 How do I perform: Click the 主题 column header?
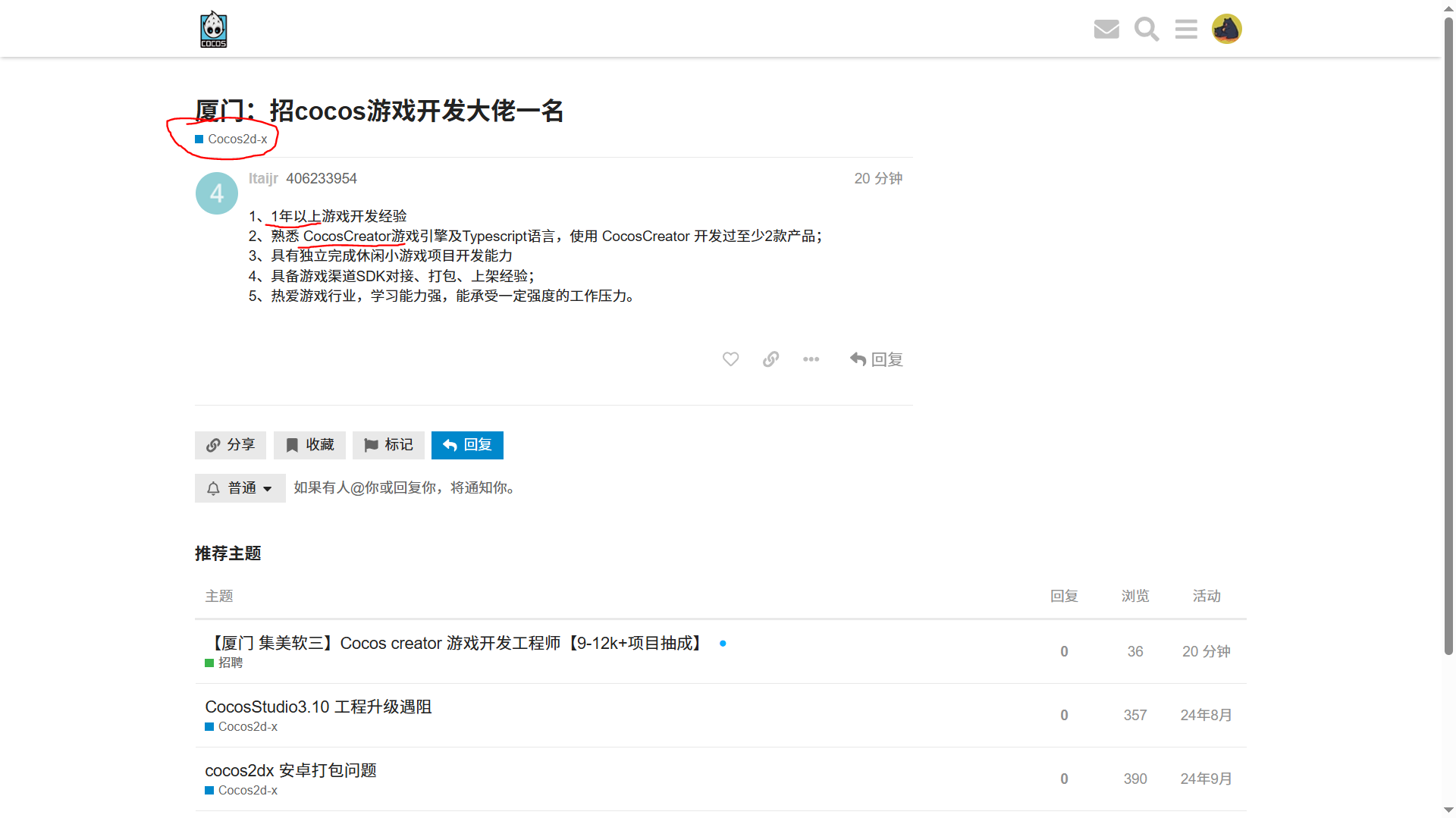tap(219, 597)
